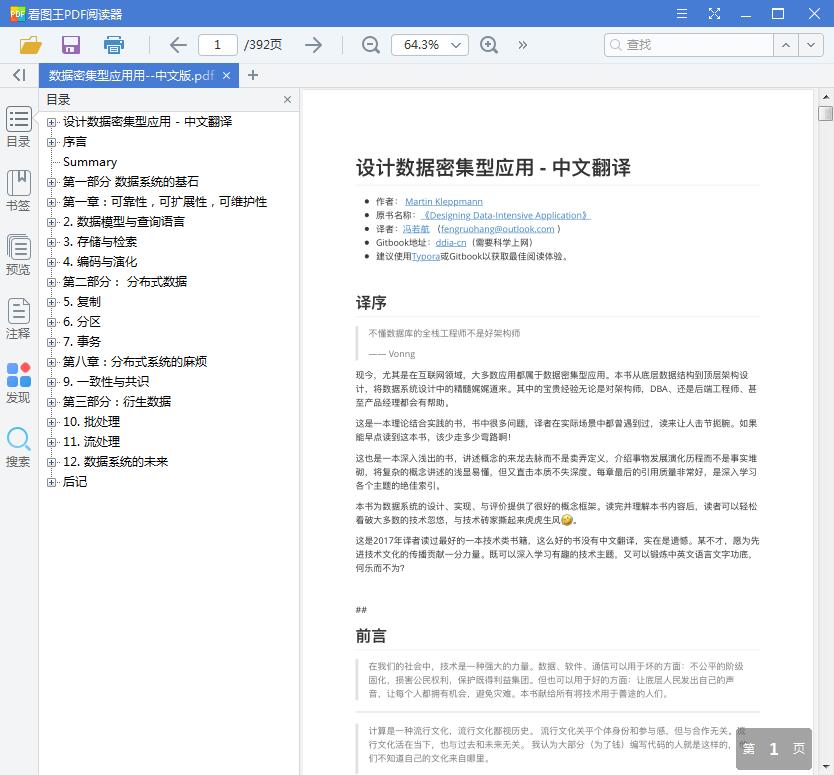Select the 数据密集型应用--中文版.pdf document tab

130,74
